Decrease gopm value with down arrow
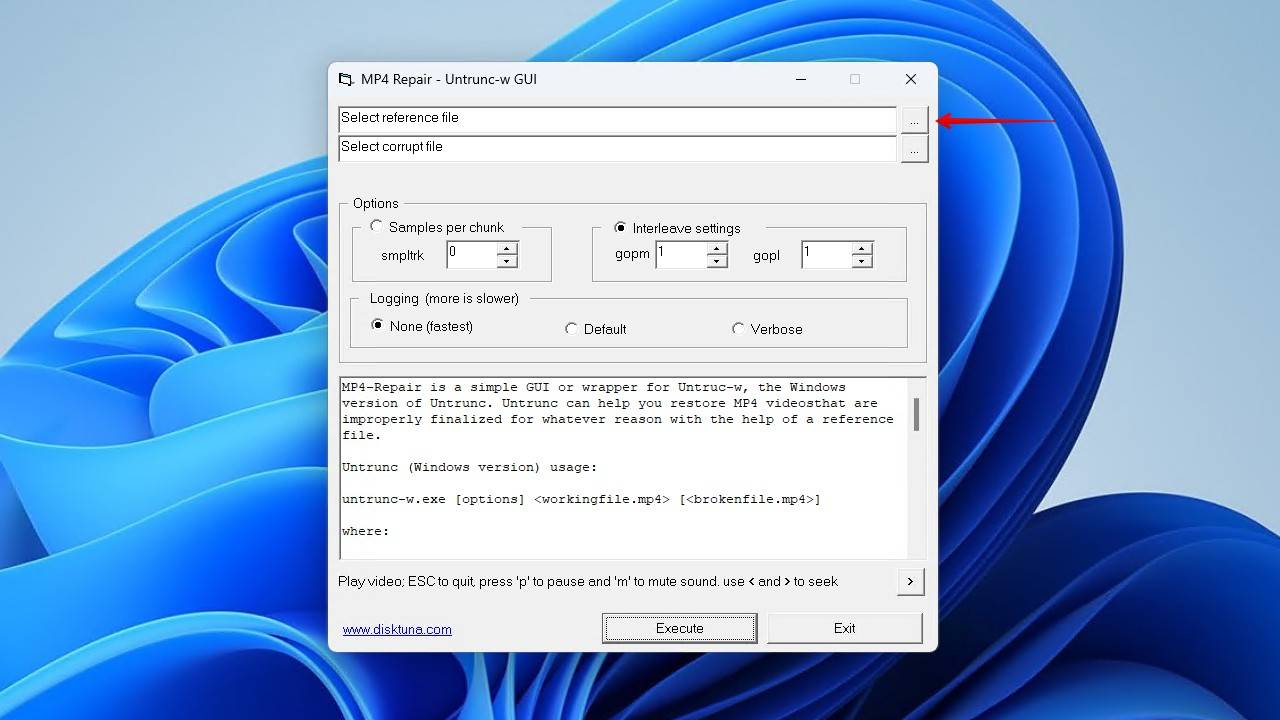Image resolution: width=1280 pixels, height=720 pixels. (716, 261)
